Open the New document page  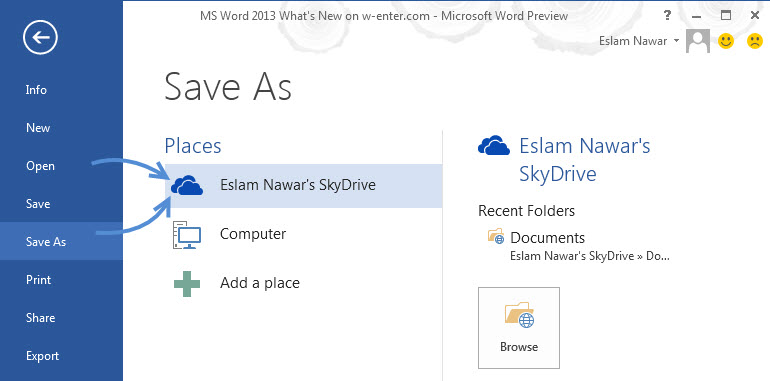click(38, 128)
